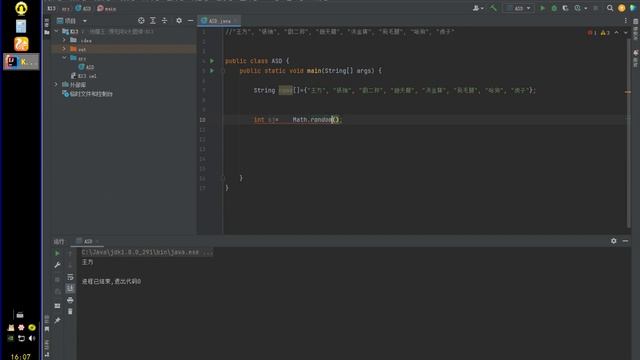Click the orange round updates icon
The height and width of the screenshot is (360, 640).
click(622, 8)
